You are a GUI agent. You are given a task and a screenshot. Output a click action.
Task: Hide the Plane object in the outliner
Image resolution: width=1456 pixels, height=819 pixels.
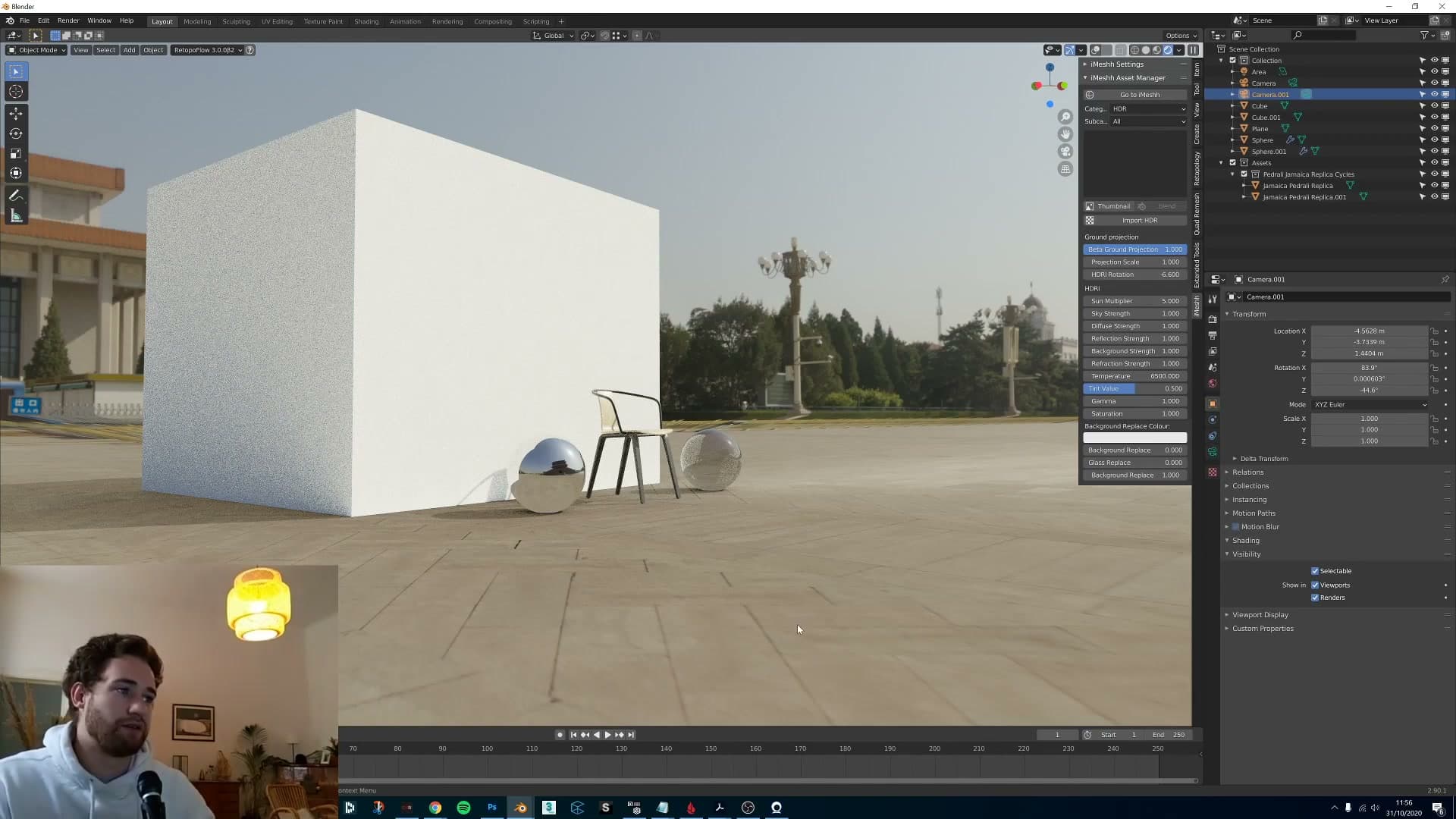coord(1434,129)
